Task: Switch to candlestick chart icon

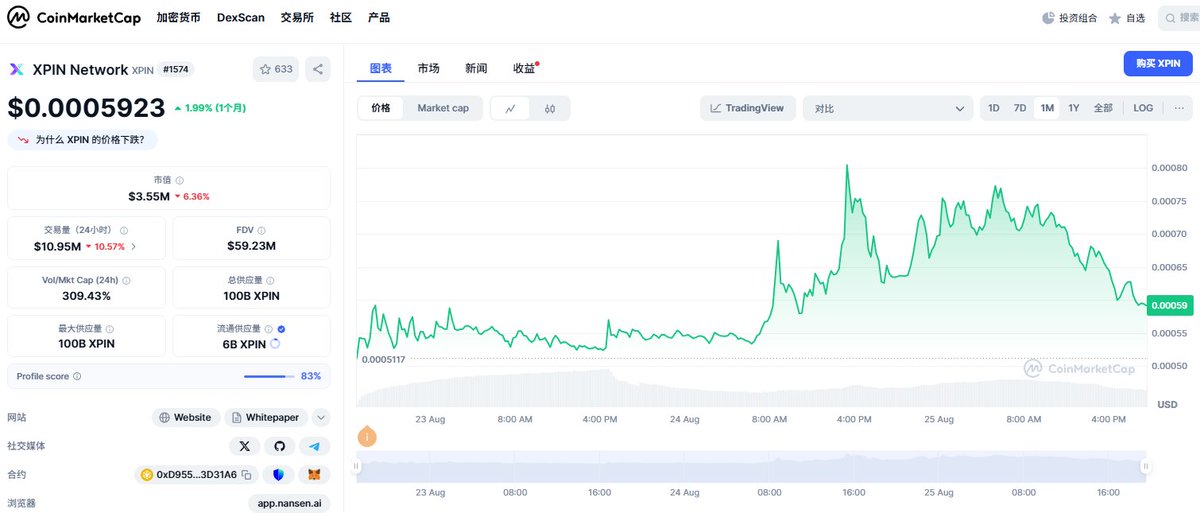Action: (x=550, y=108)
